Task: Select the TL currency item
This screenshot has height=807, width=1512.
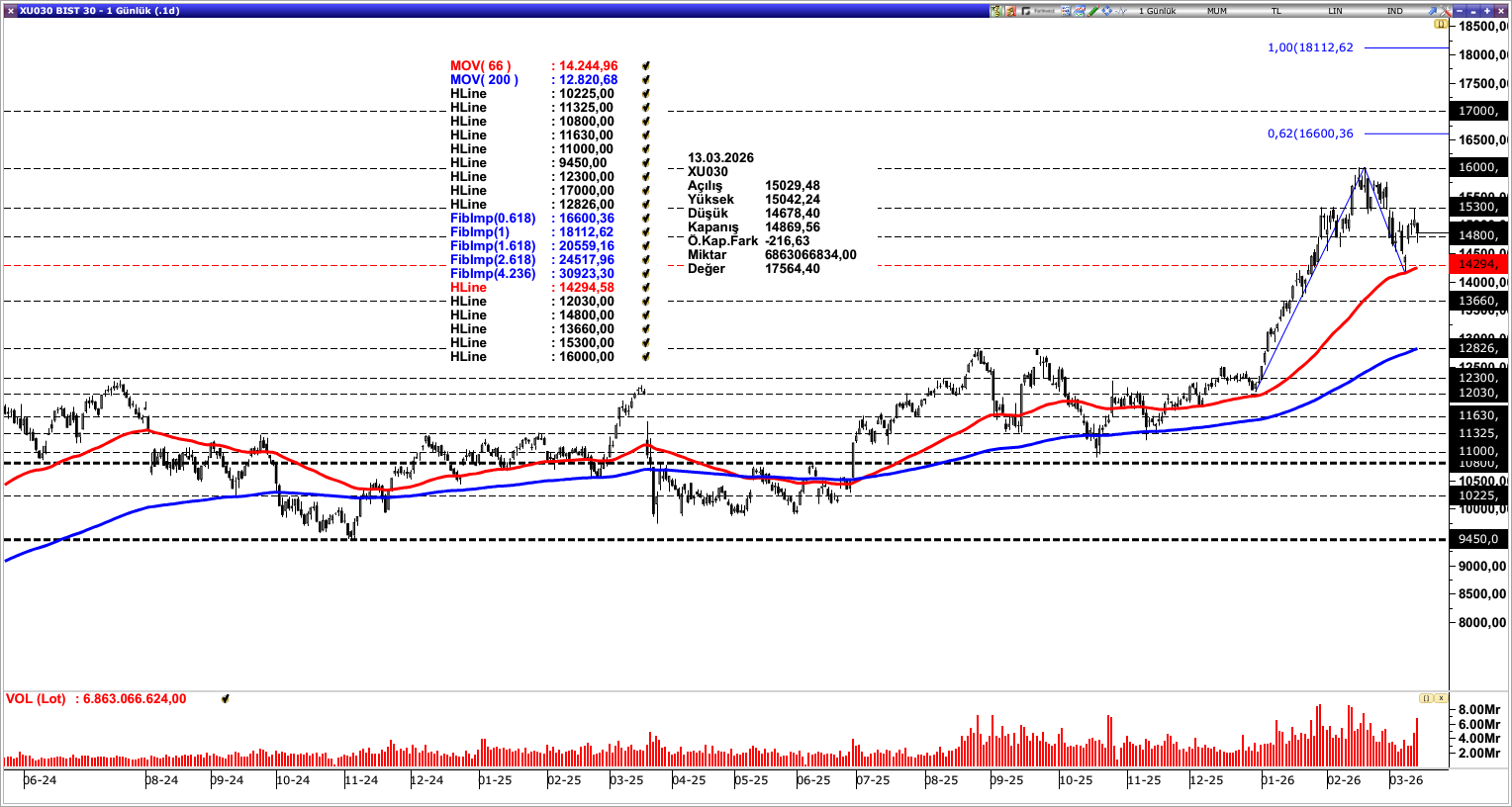Action: tap(1277, 11)
